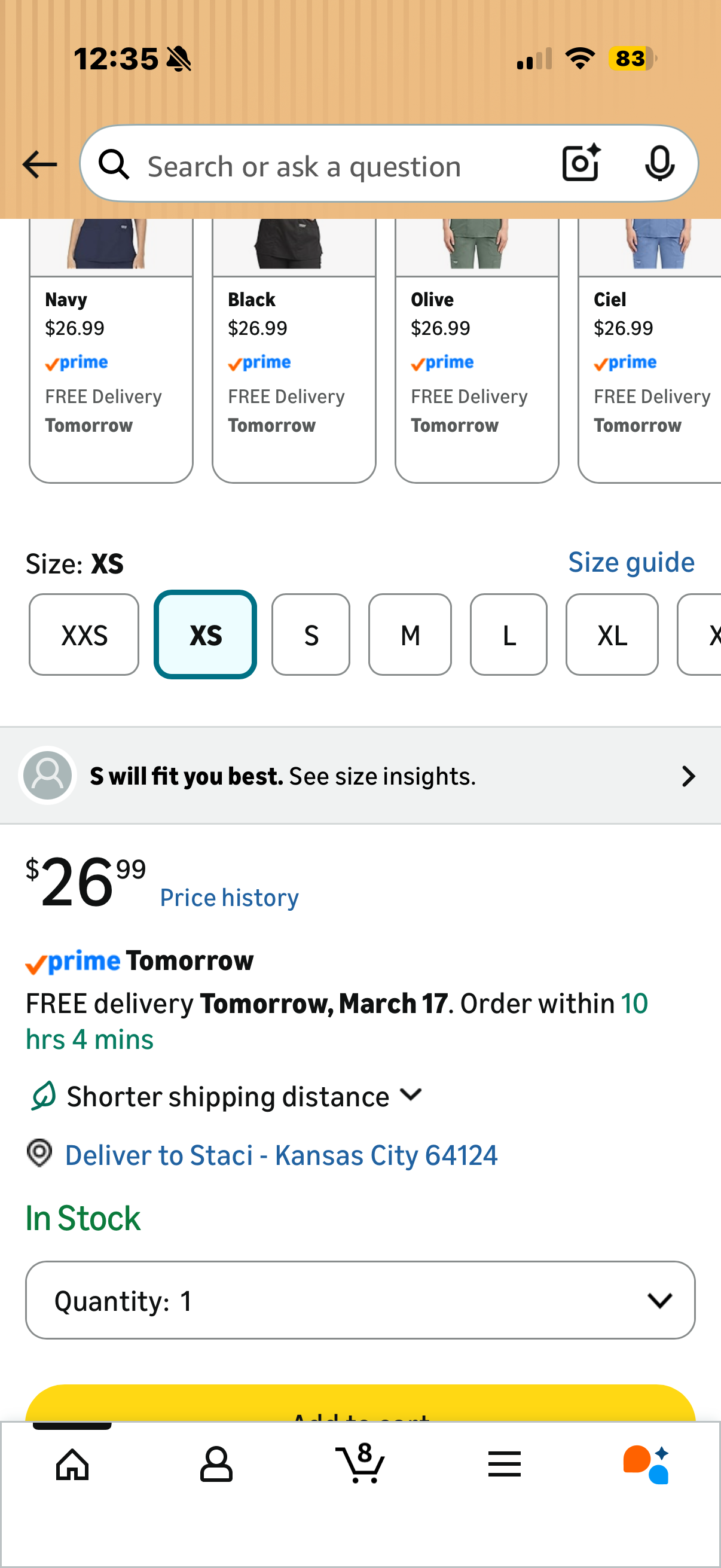Open the account profile icon
721x1568 pixels.
click(216, 1464)
